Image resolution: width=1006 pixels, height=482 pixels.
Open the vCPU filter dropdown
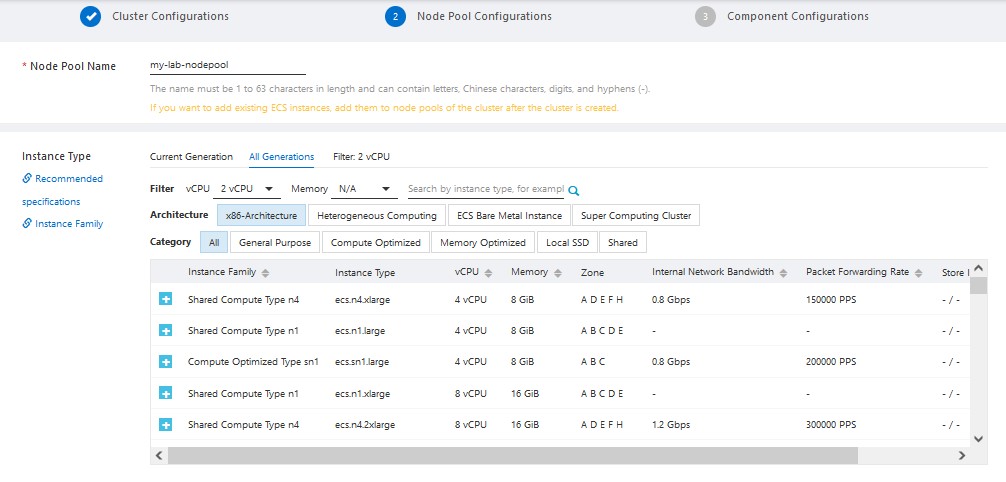248,189
